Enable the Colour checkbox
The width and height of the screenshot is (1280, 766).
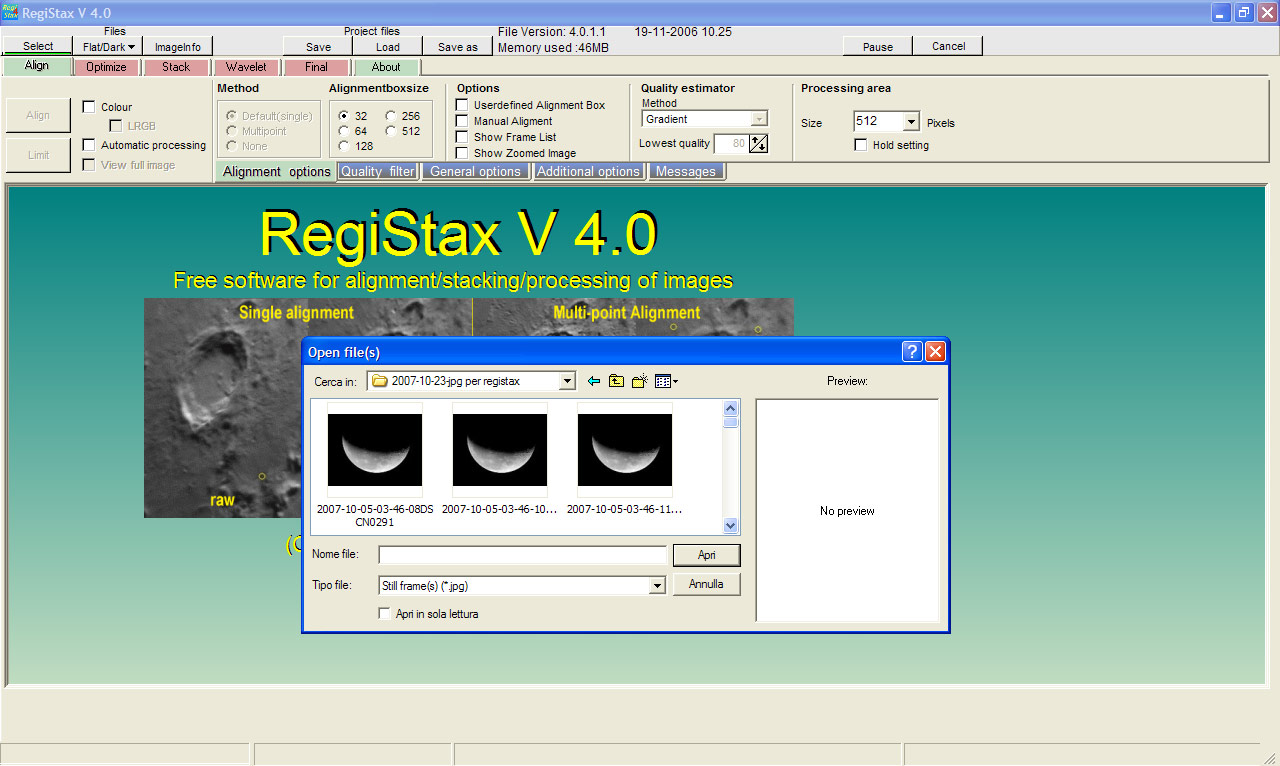[89, 107]
